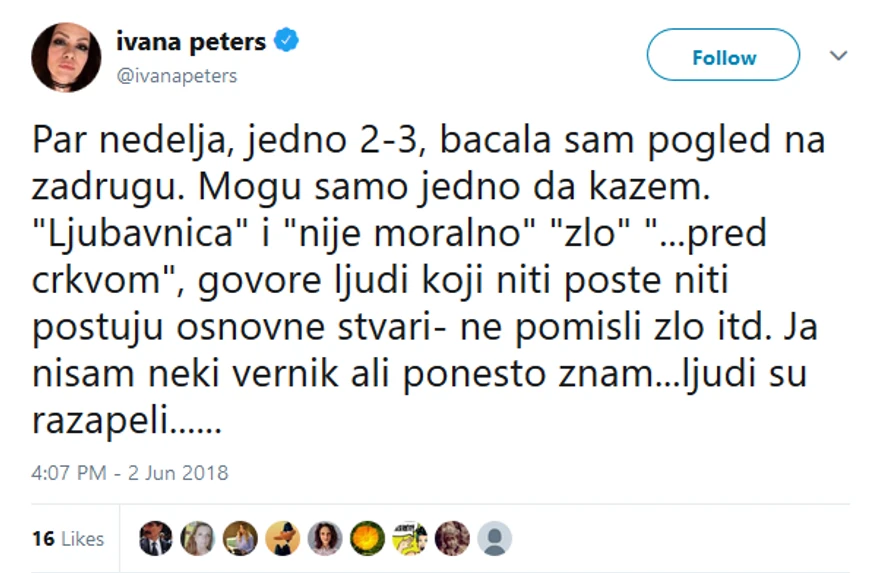Open the orange flower liker avatar
Image resolution: width=870 pixels, height=573 pixels.
click(x=368, y=538)
